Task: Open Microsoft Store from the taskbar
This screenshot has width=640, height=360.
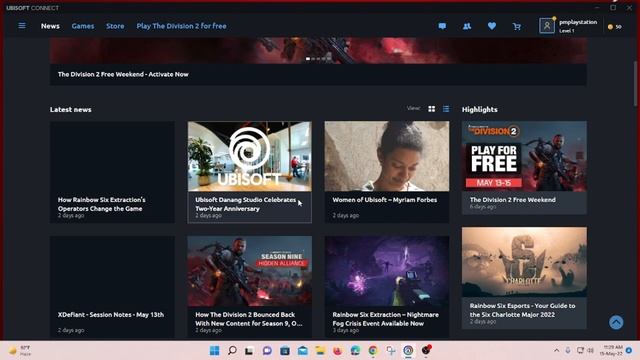Action: (x=284, y=350)
